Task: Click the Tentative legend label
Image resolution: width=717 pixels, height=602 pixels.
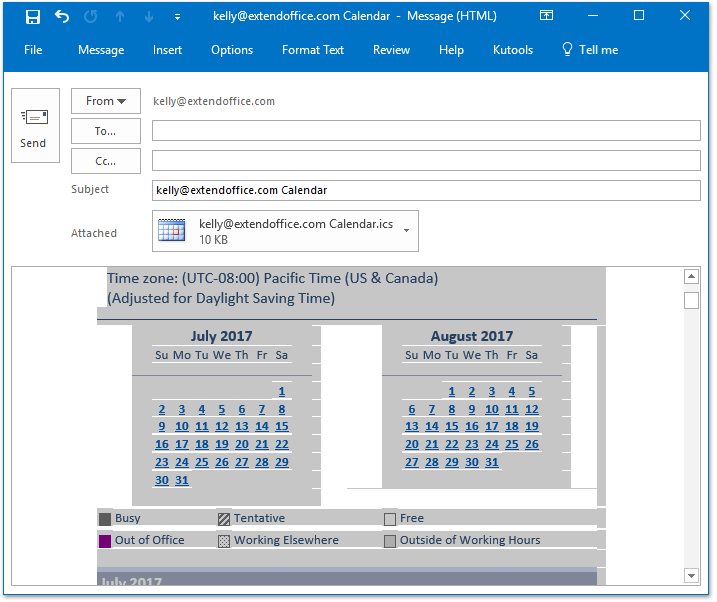Action: point(259,518)
